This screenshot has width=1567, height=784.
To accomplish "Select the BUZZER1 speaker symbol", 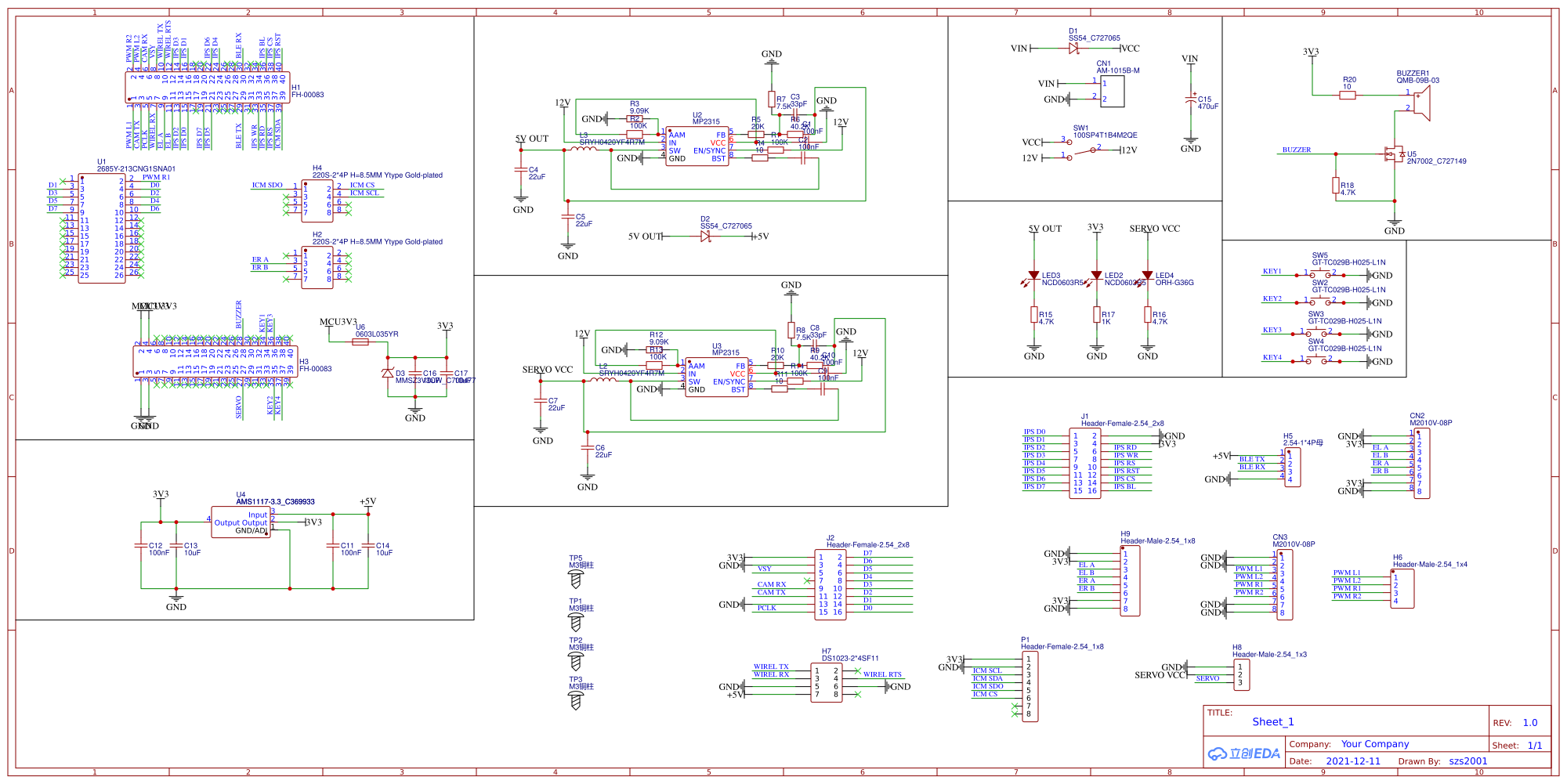I will point(1422,103).
